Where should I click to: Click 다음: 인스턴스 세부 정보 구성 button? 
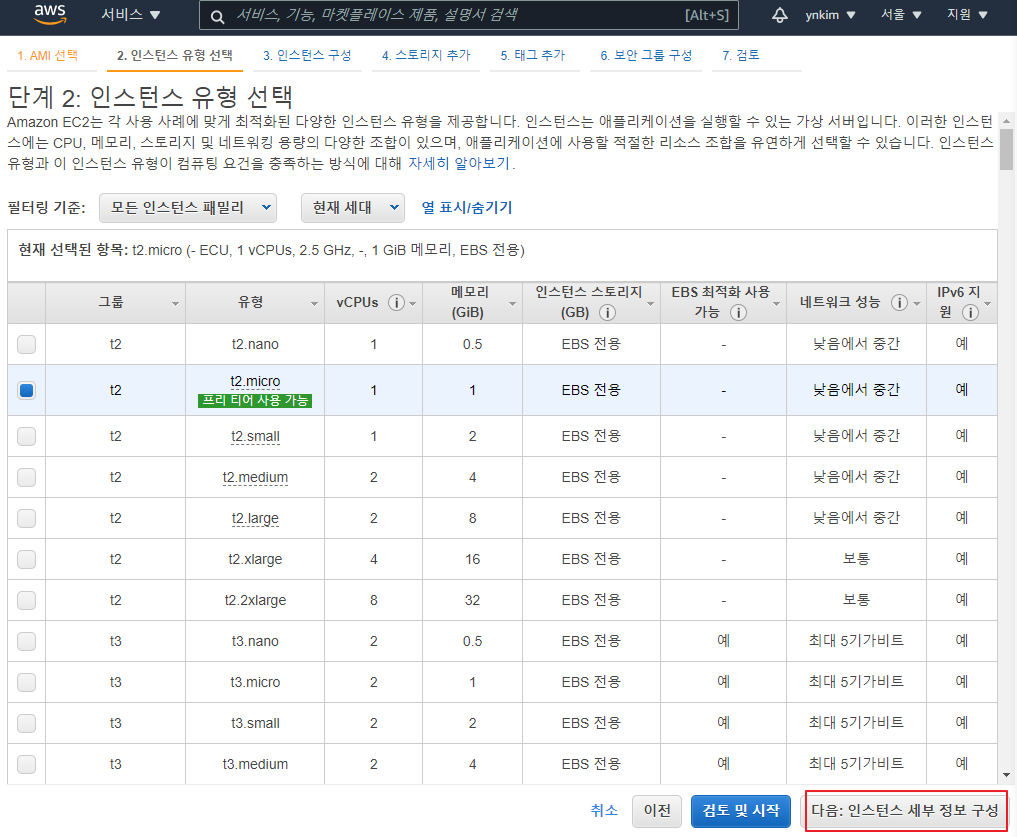pyautogui.click(x=905, y=811)
